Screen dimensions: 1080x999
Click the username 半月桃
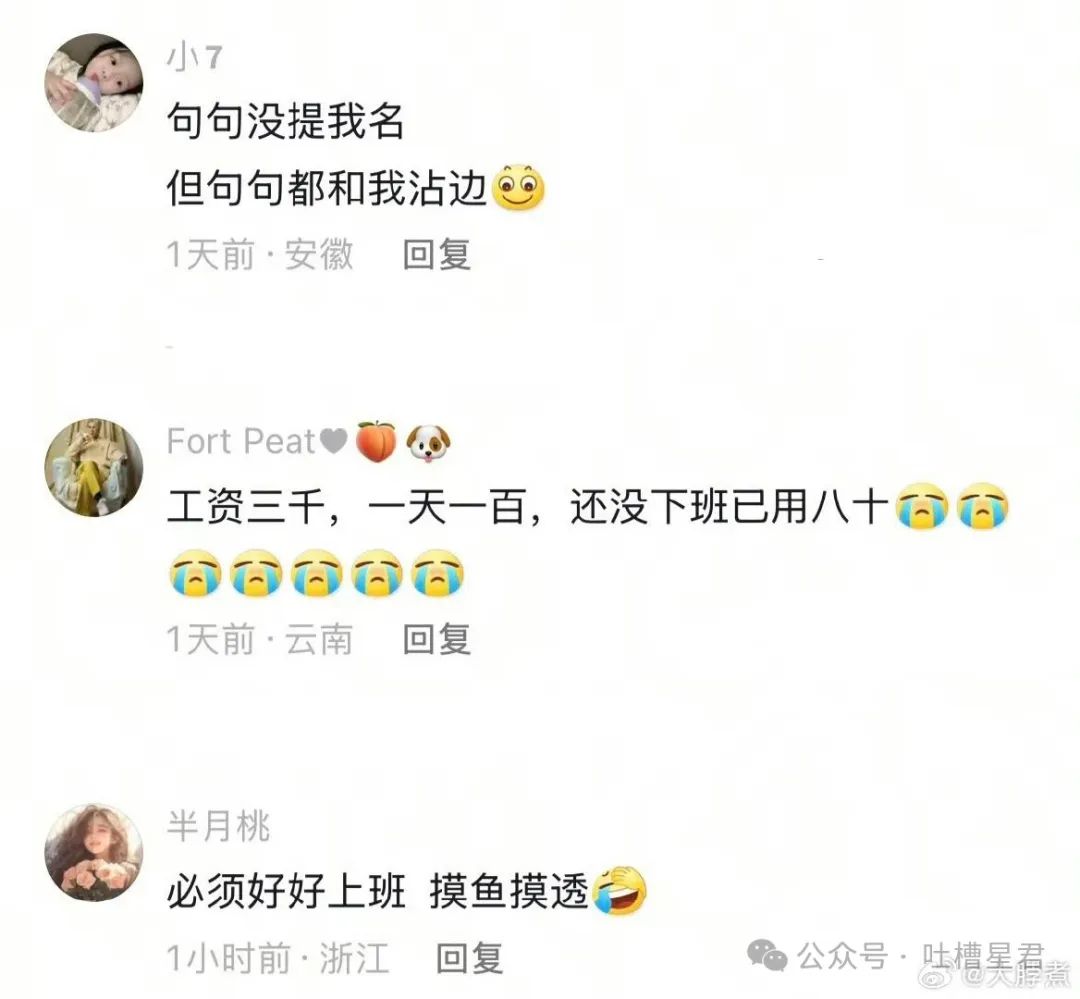(x=218, y=826)
